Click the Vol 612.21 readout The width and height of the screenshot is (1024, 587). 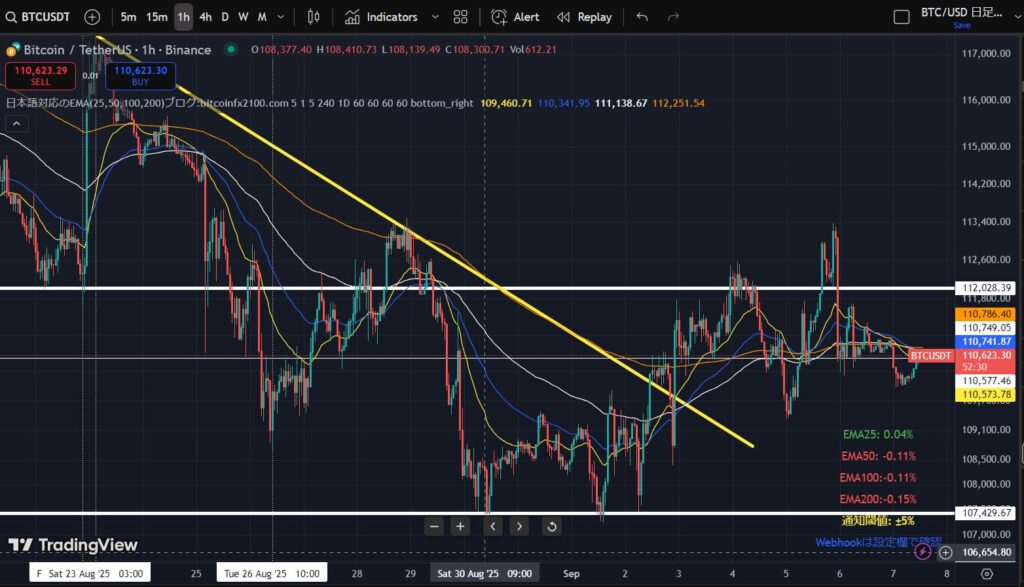(533, 50)
